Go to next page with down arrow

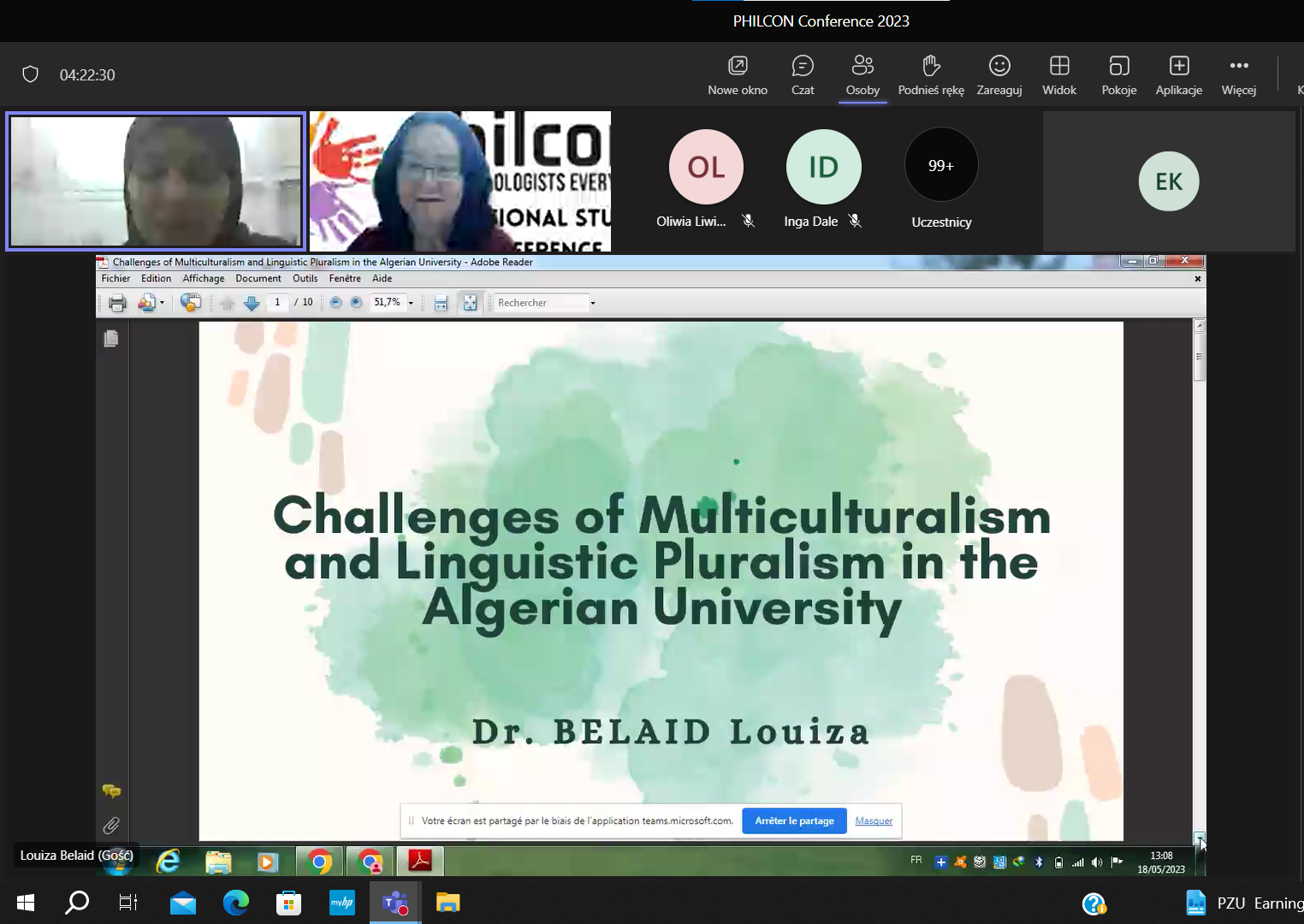click(252, 303)
